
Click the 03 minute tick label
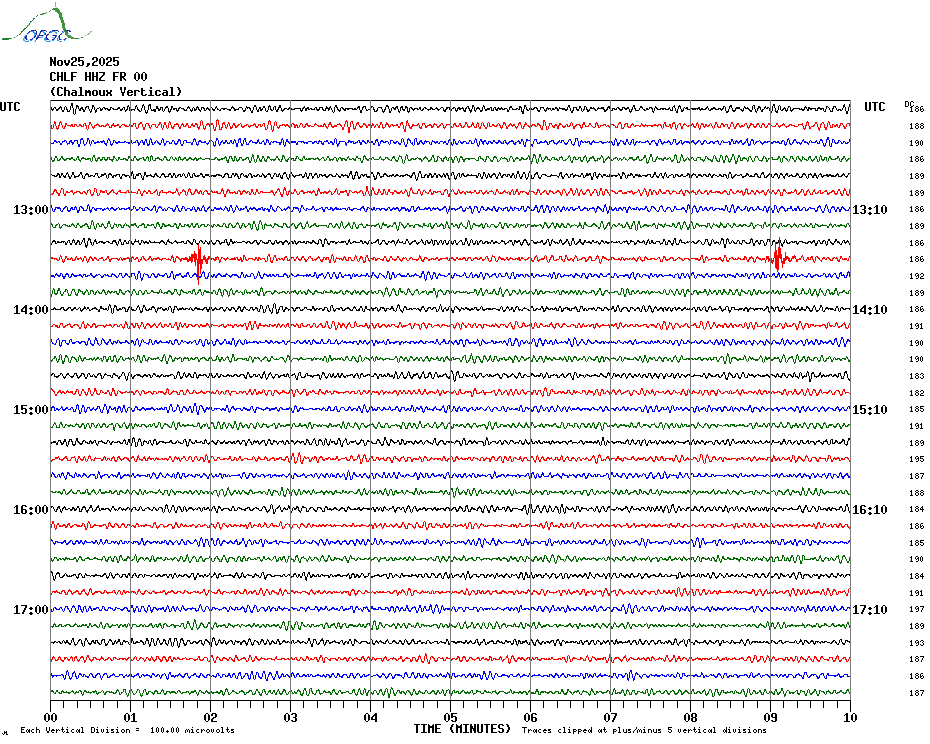pos(291,717)
